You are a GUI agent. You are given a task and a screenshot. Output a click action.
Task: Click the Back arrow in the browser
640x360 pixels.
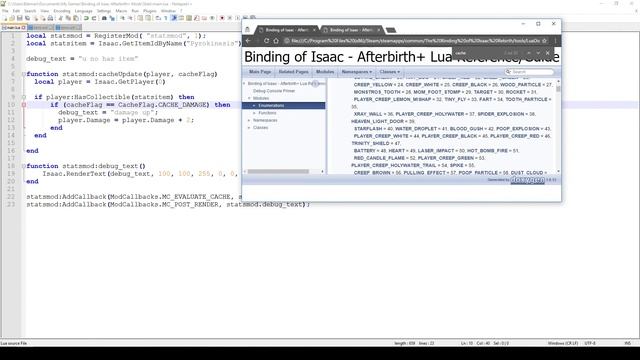pos(248,40)
